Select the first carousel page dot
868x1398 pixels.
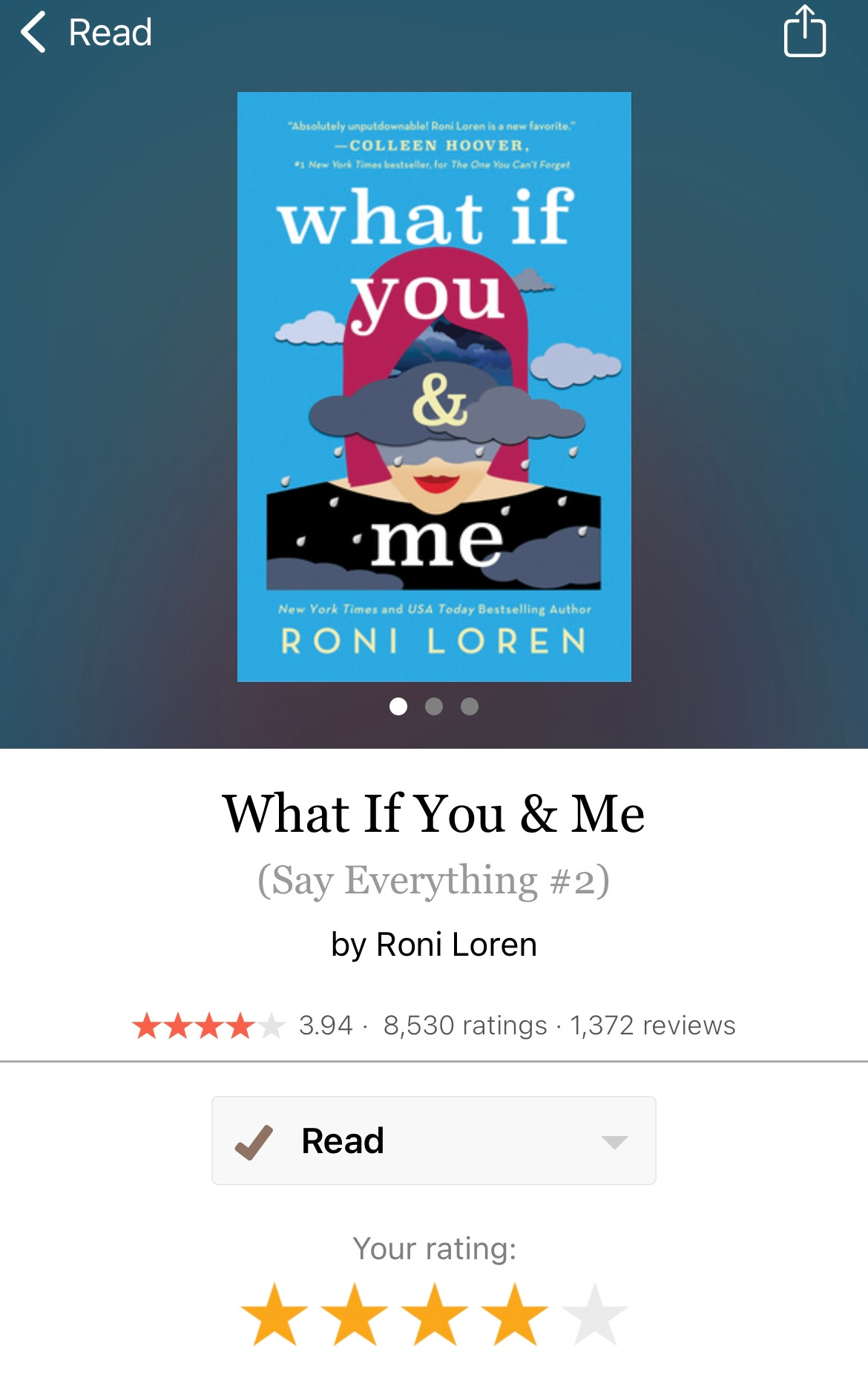pyautogui.click(x=398, y=706)
